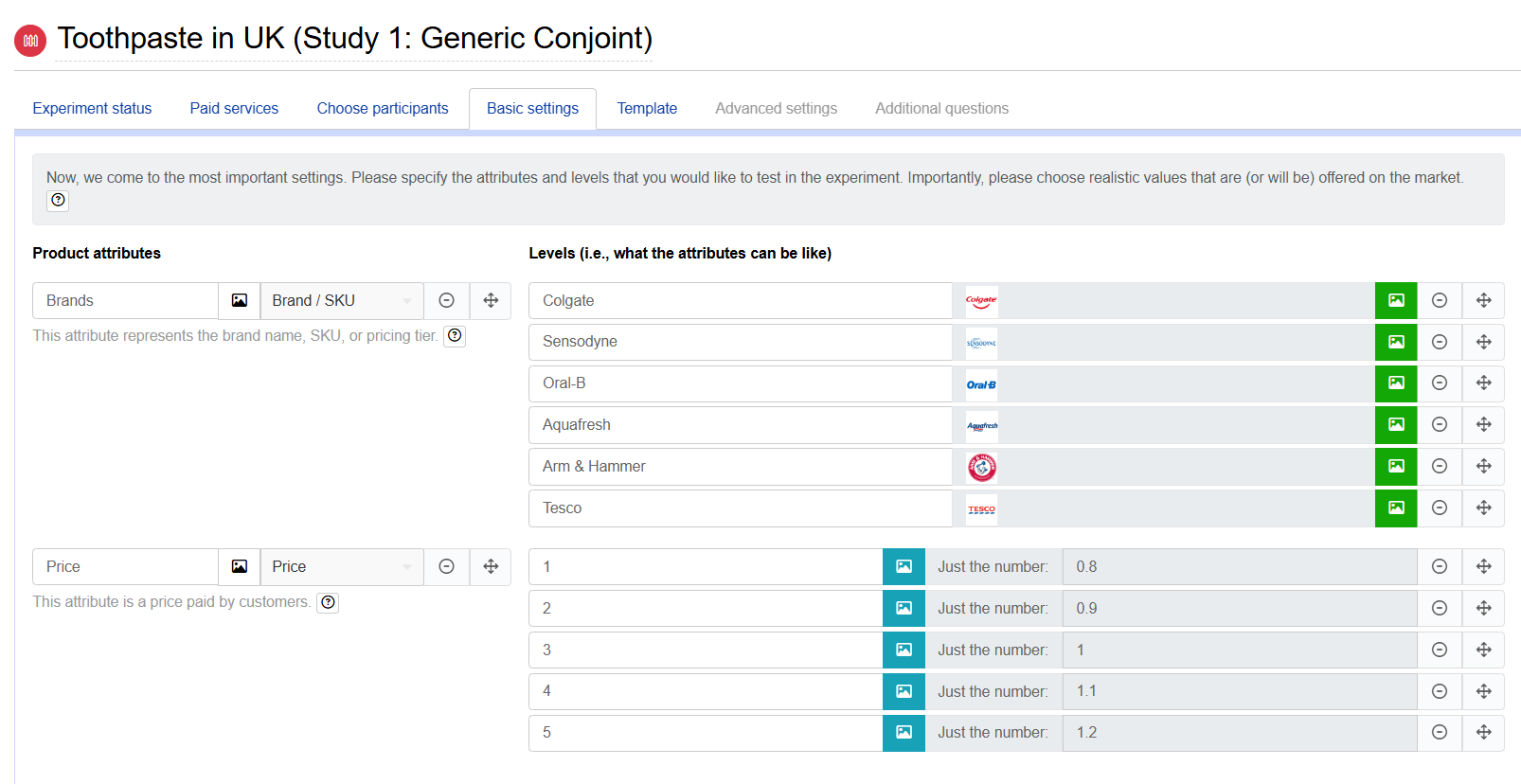The width and height of the screenshot is (1521, 784).
Task: Click the Price attribute name field
Action: pyautogui.click(x=125, y=566)
